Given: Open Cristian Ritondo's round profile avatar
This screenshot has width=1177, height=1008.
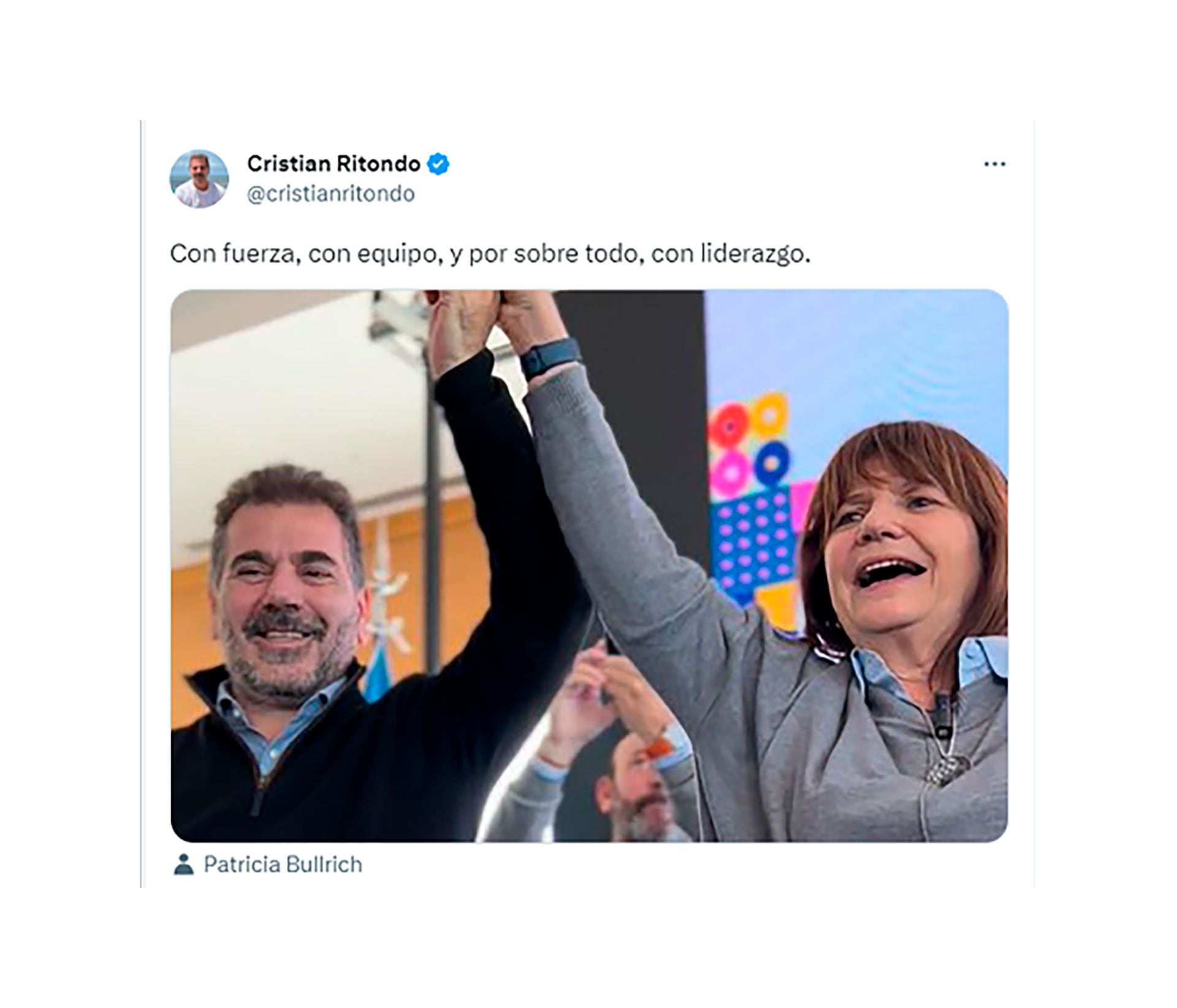Looking at the screenshot, I should click(199, 179).
